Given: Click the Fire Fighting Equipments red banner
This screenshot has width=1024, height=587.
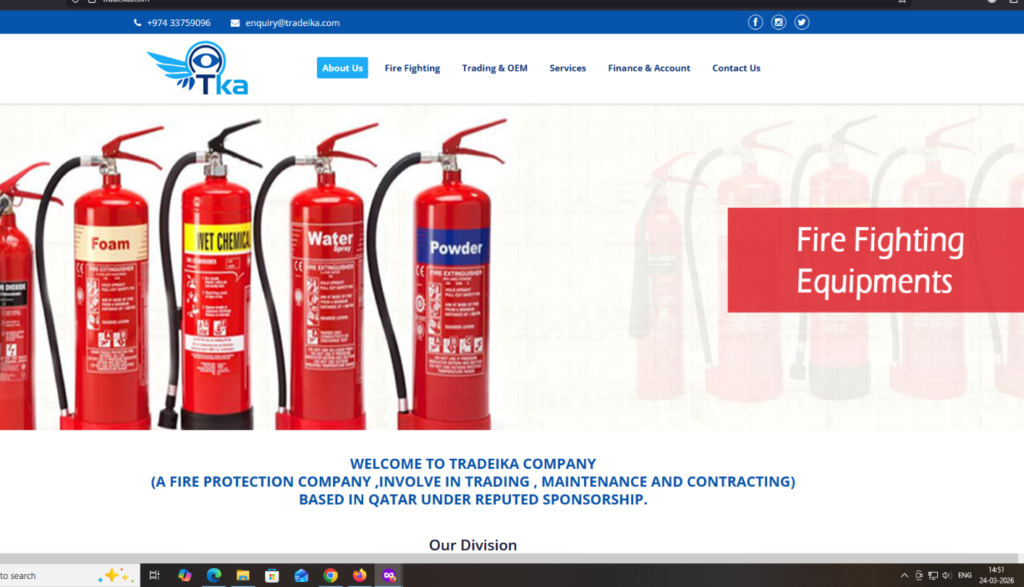Looking at the screenshot, I should (x=874, y=259).
